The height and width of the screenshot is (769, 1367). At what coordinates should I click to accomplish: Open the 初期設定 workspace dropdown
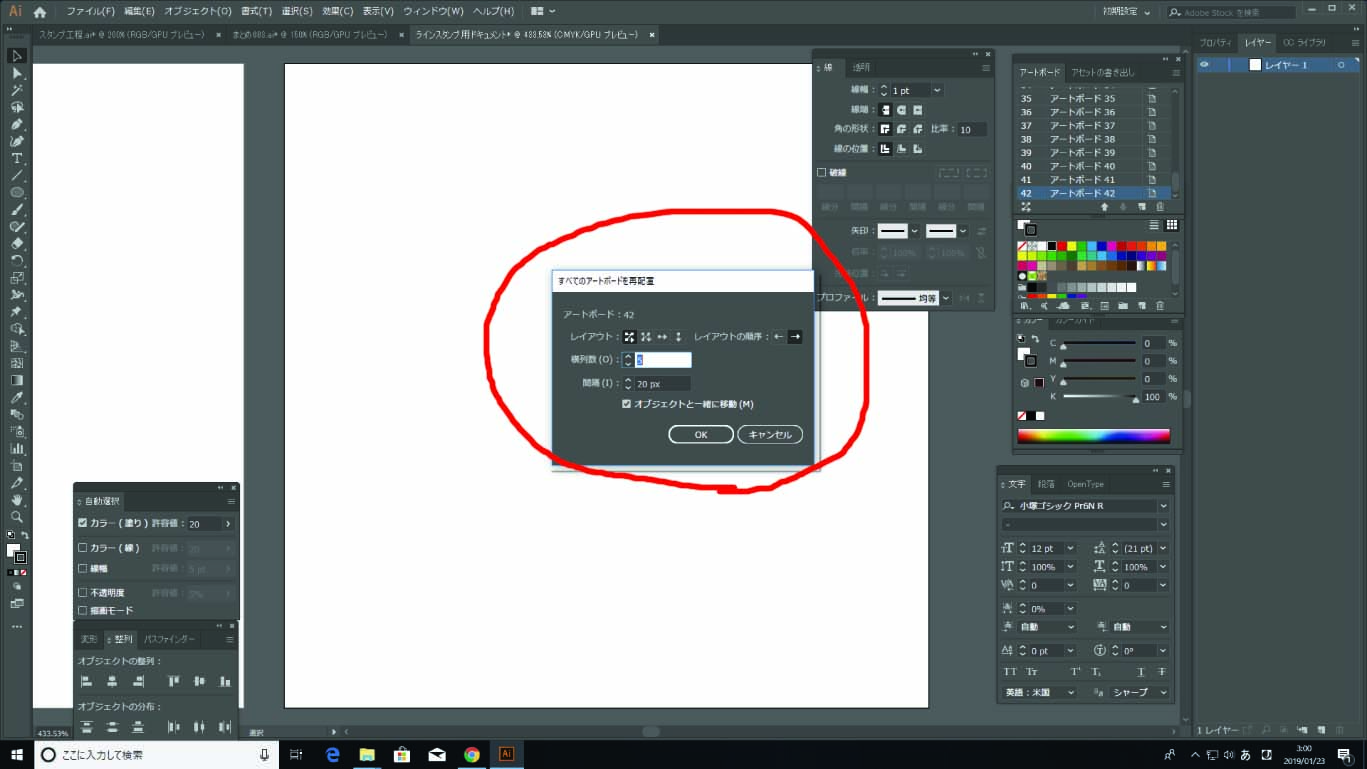coord(1126,12)
